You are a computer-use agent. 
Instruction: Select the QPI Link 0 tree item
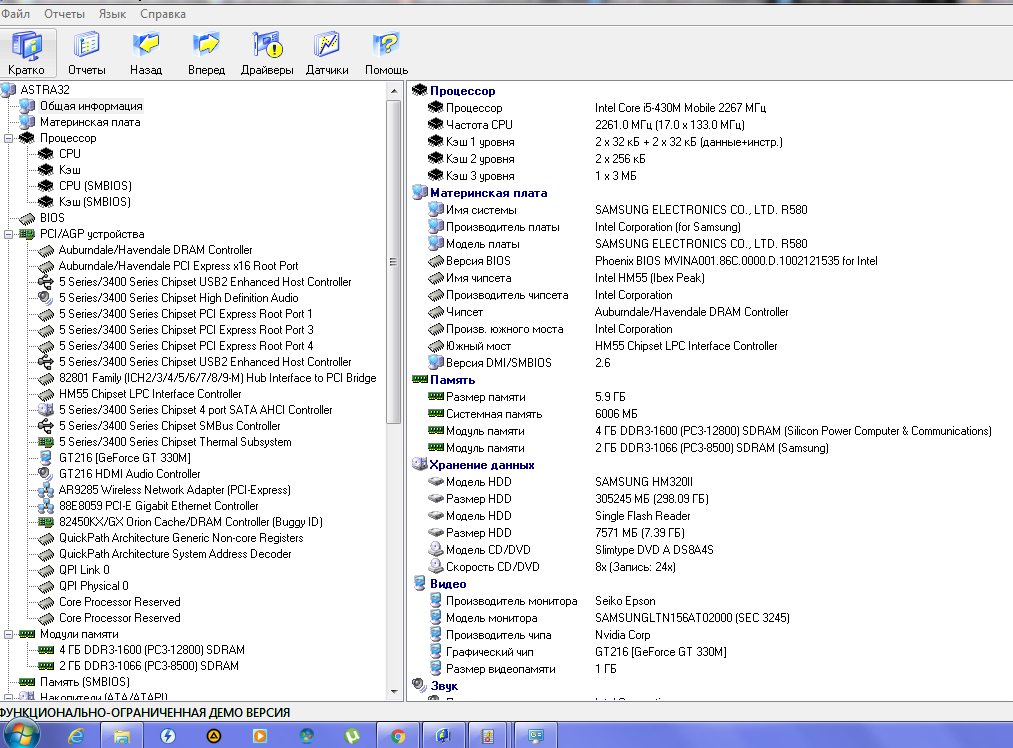click(84, 570)
